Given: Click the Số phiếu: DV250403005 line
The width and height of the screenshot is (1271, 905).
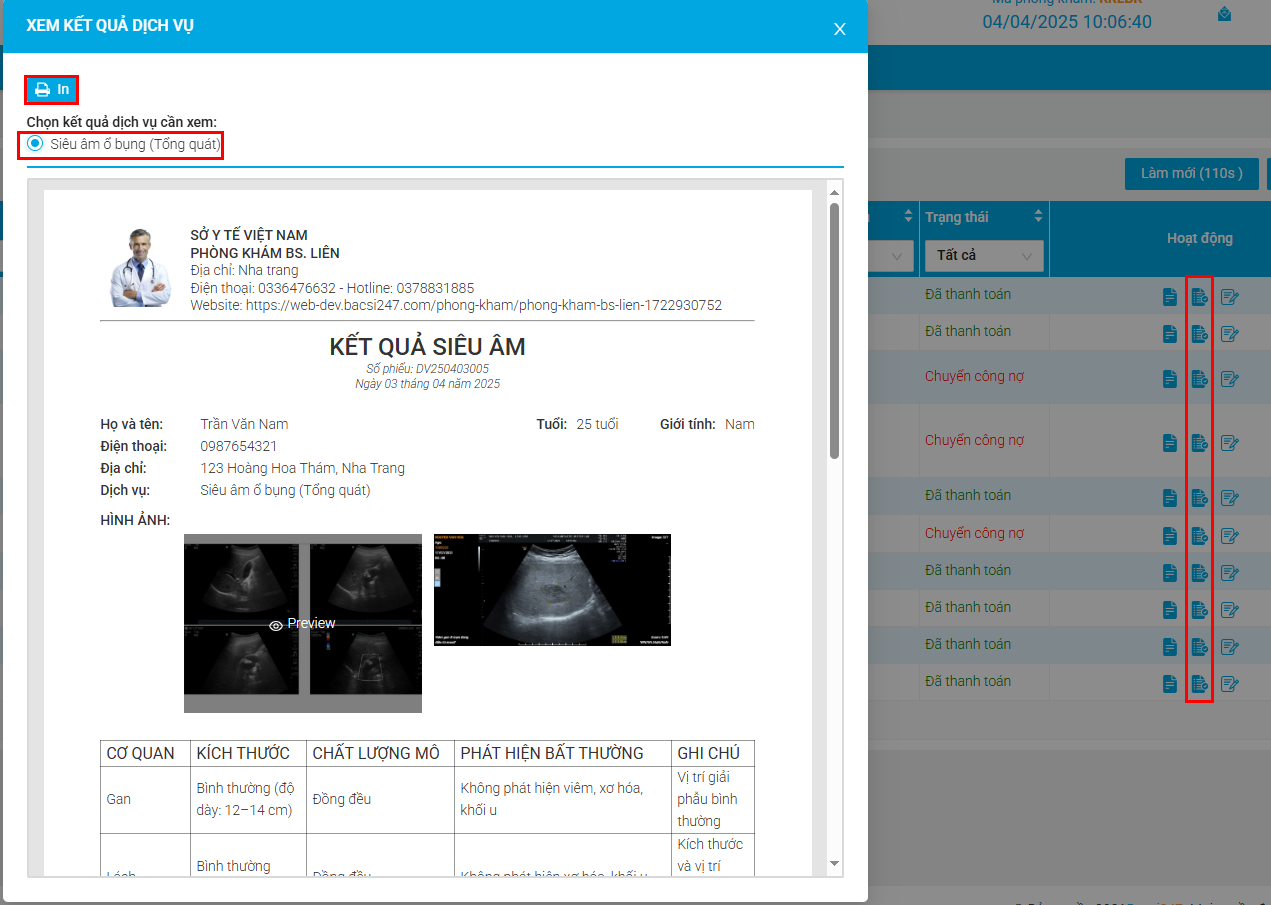Looking at the screenshot, I should [427, 369].
